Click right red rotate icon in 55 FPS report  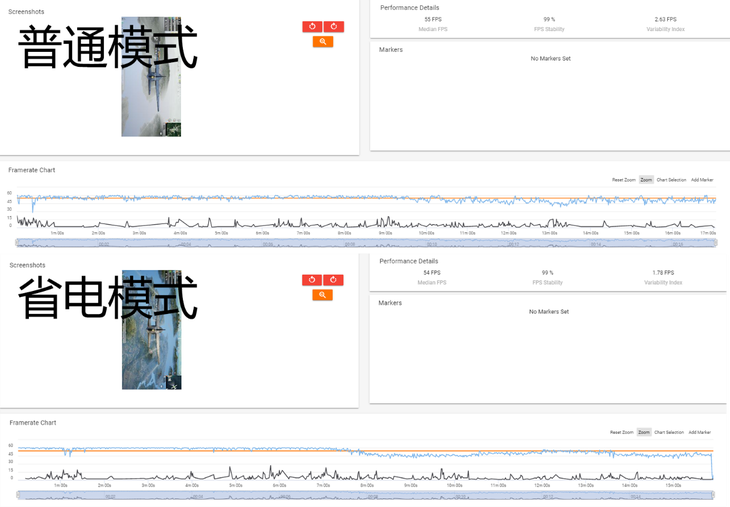[334, 27]
